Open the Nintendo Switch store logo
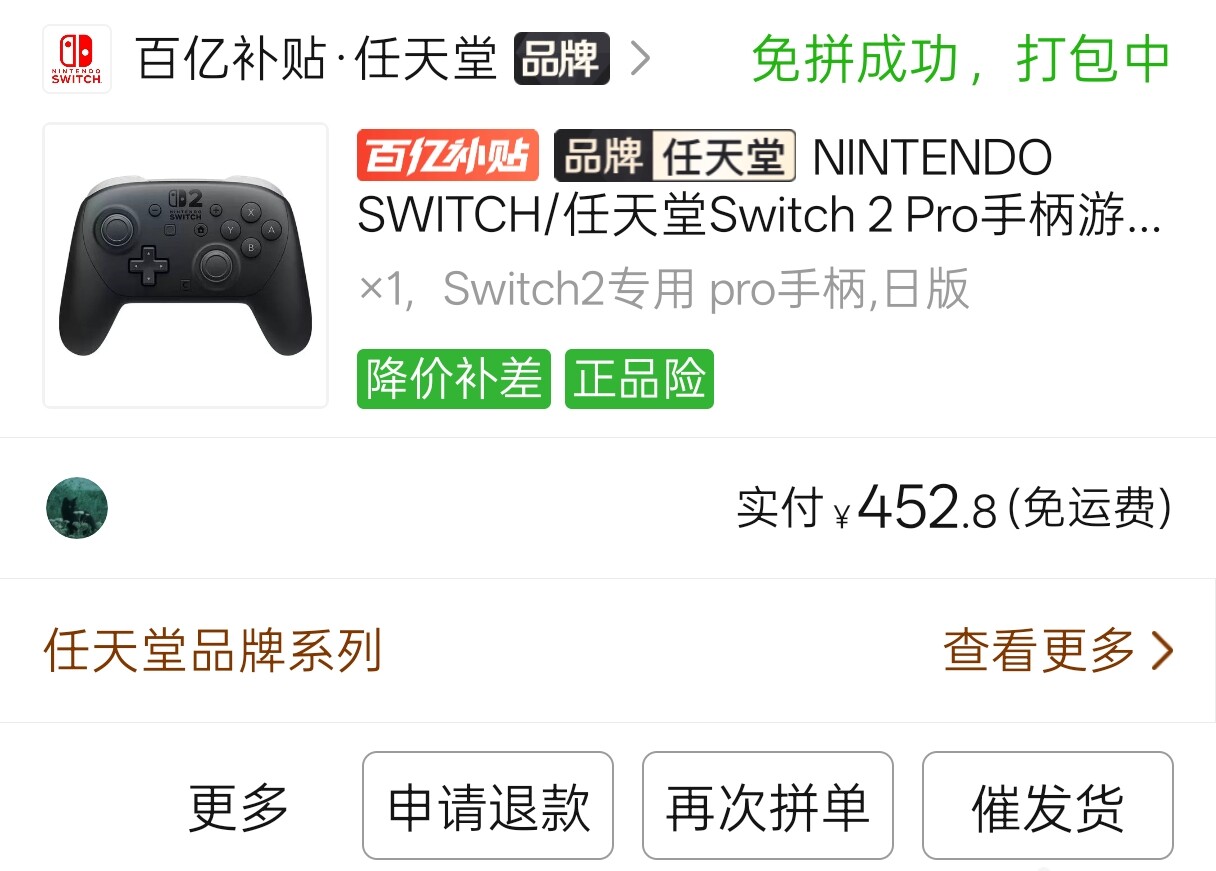Viewport: 1216px width, 871px height. 77,59
